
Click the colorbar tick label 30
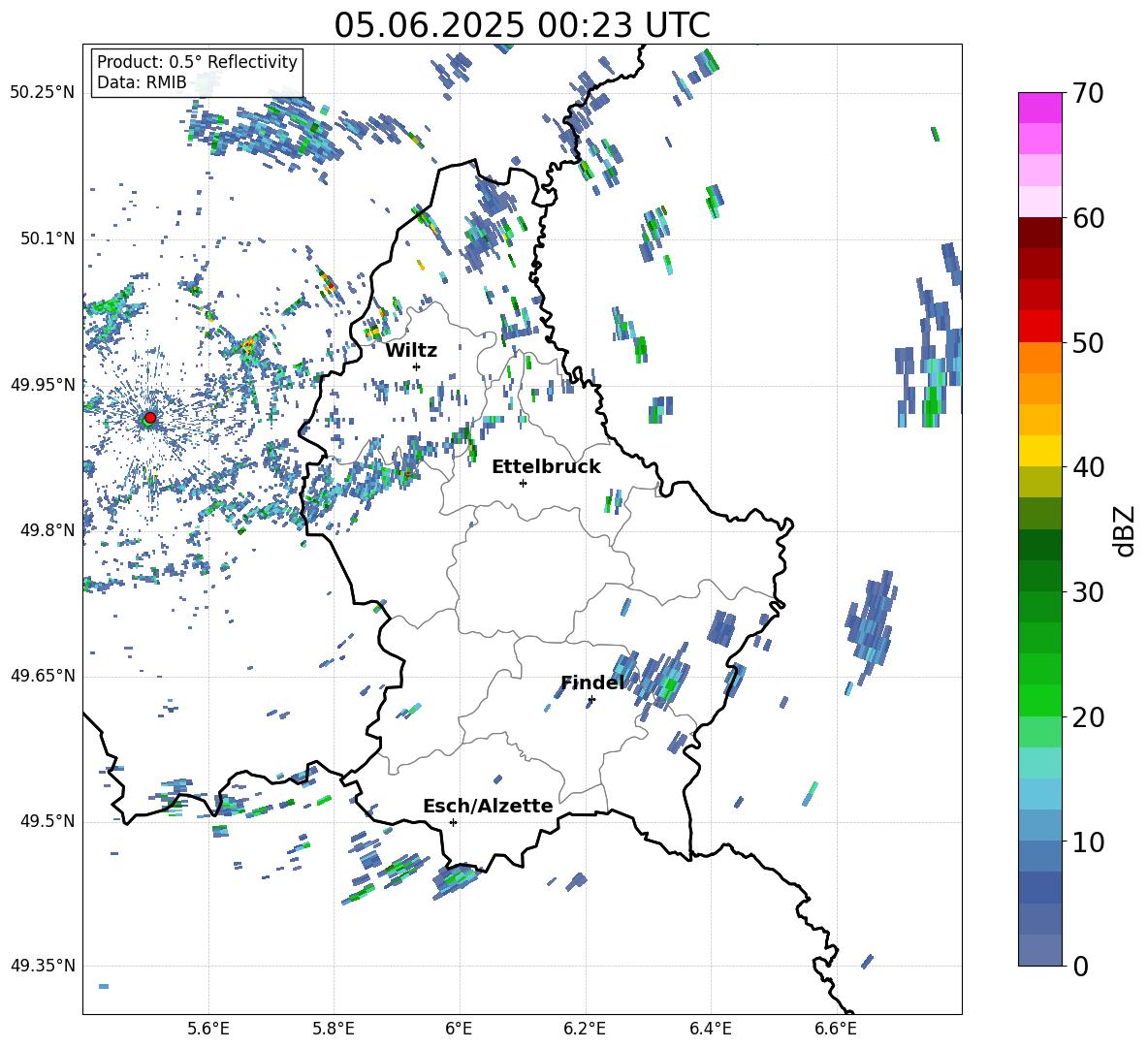[1088, 592]
